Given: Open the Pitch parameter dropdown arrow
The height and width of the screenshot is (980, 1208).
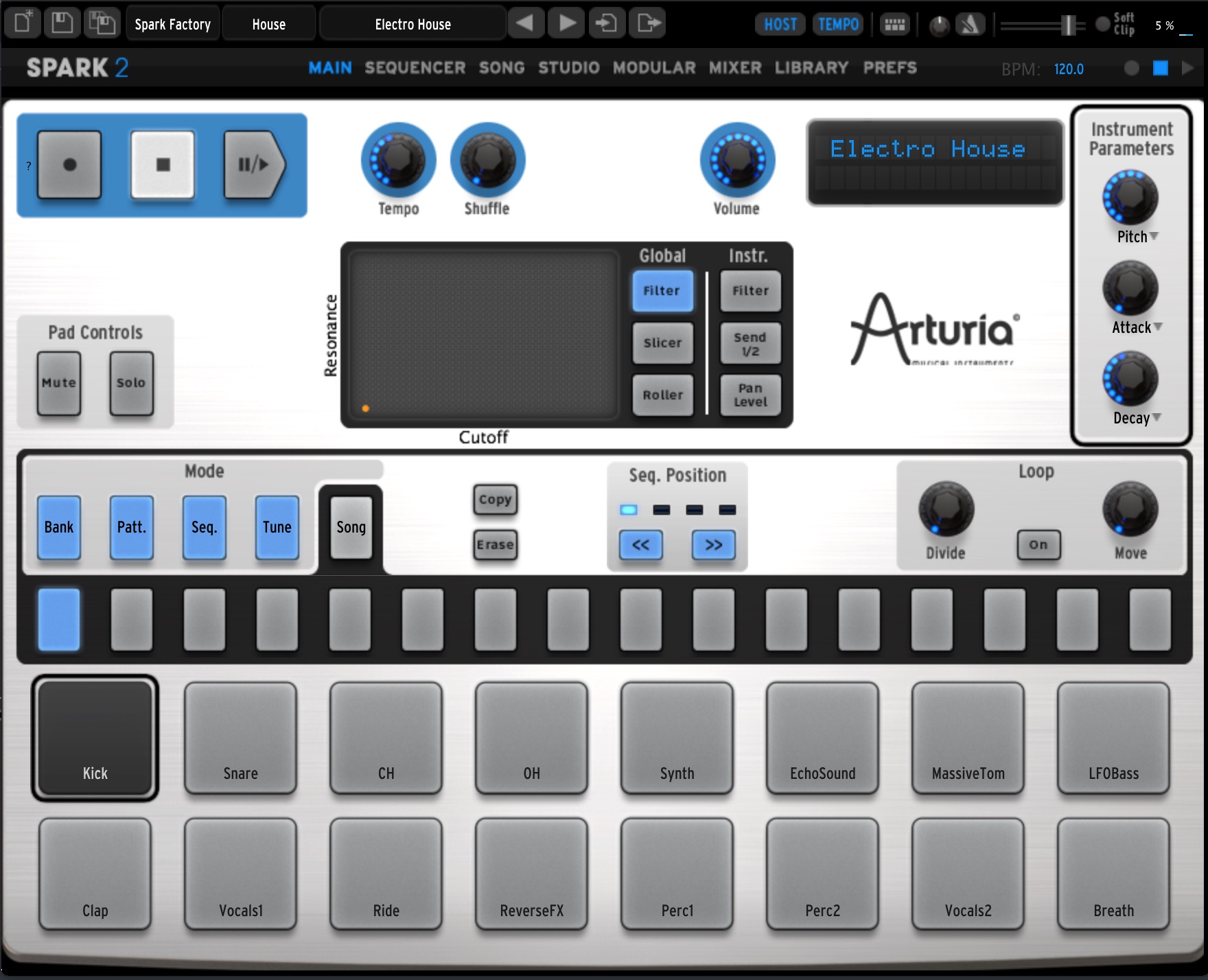Looking at the screenshot, I should 1154,236.
